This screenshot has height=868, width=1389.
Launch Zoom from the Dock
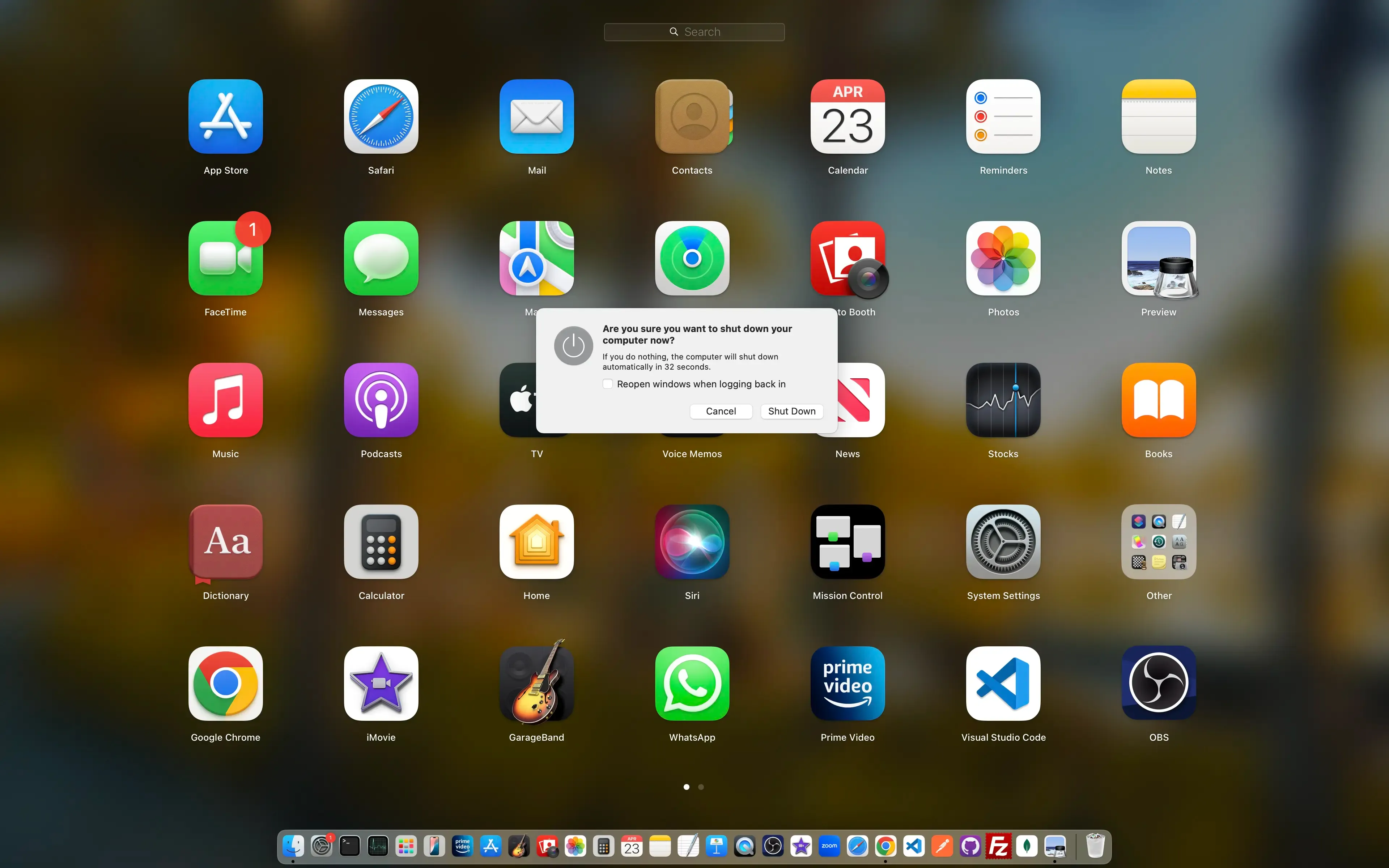click(829, 846)
